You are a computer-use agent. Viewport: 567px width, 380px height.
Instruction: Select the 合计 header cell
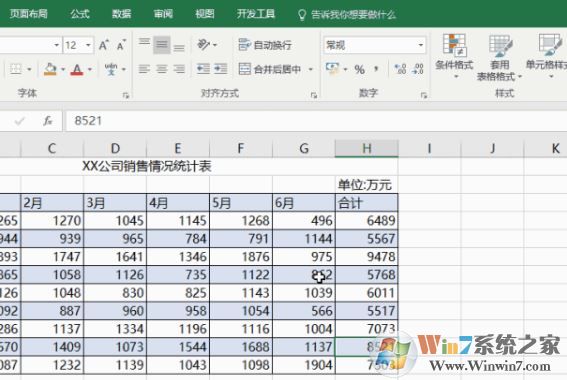(367, 203)
